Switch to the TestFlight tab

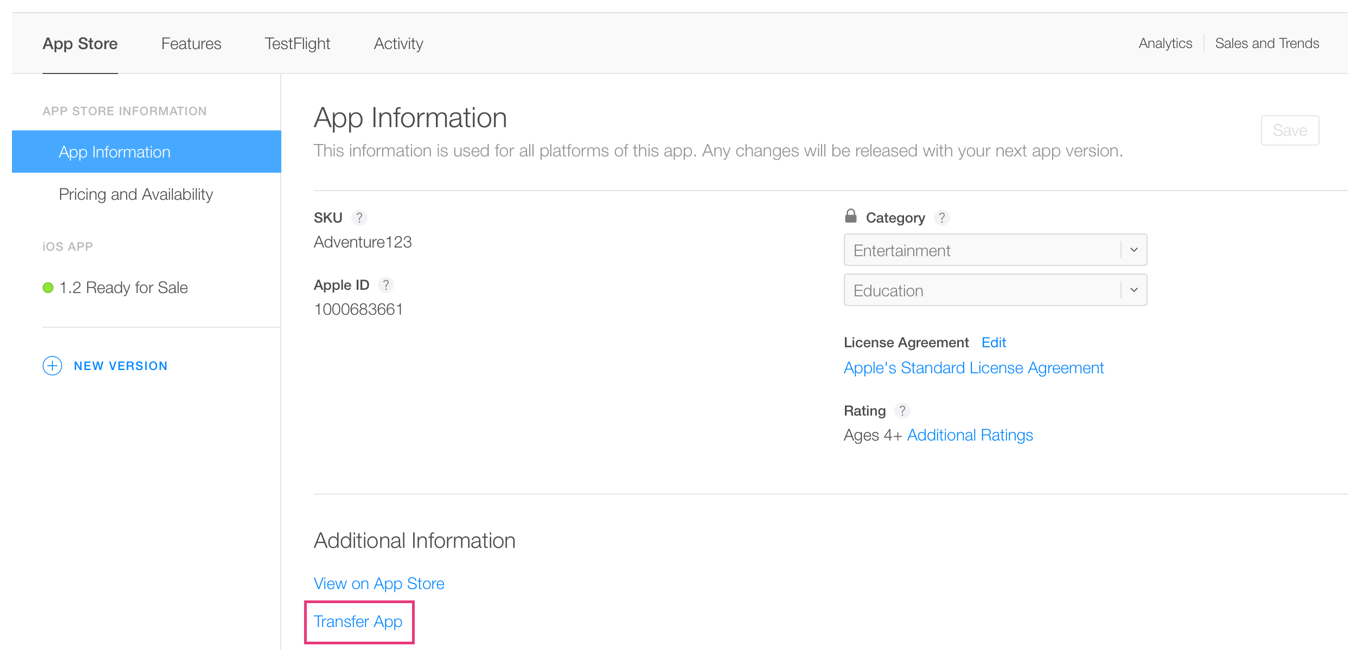[297, 43]
